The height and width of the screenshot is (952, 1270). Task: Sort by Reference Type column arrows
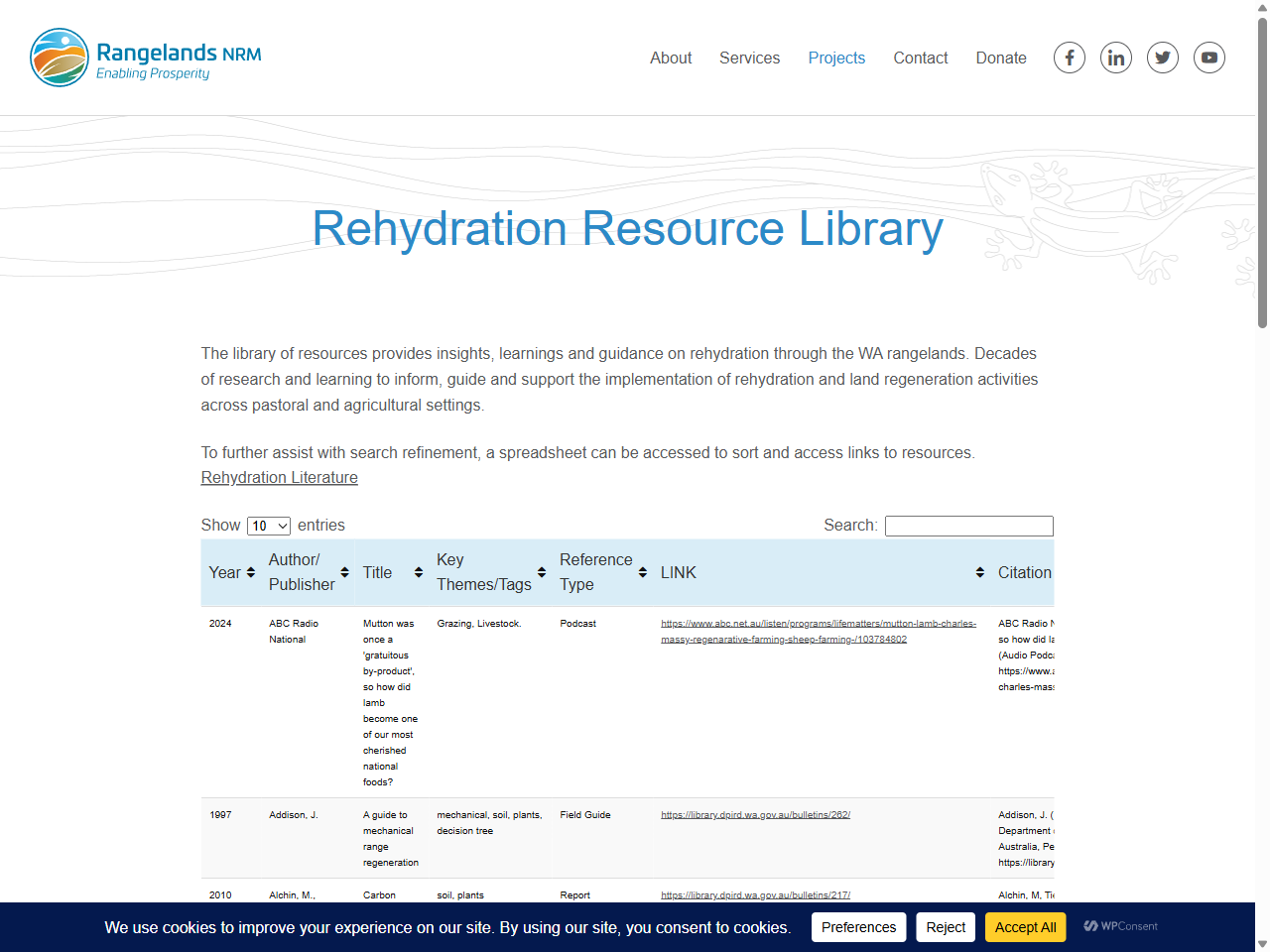643,572
